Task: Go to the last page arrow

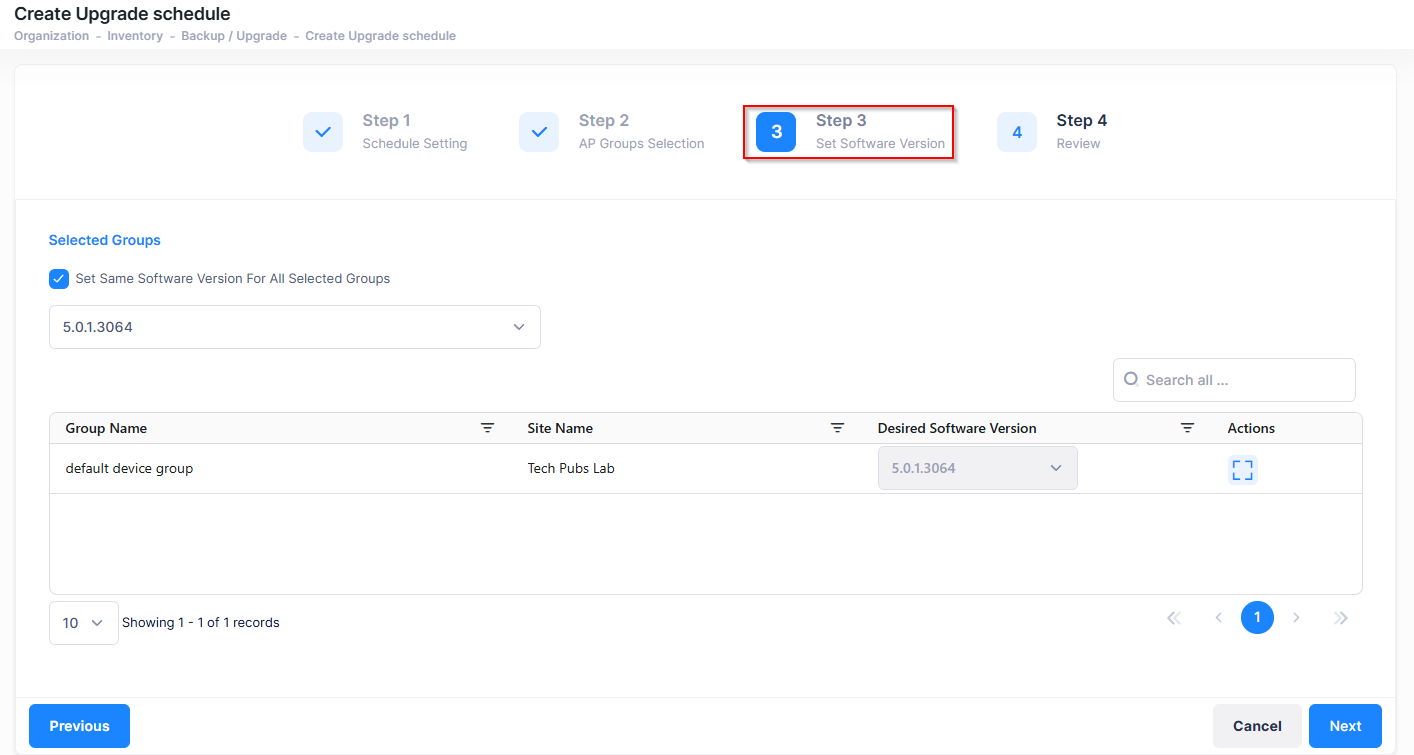Action: point(1341,618)
